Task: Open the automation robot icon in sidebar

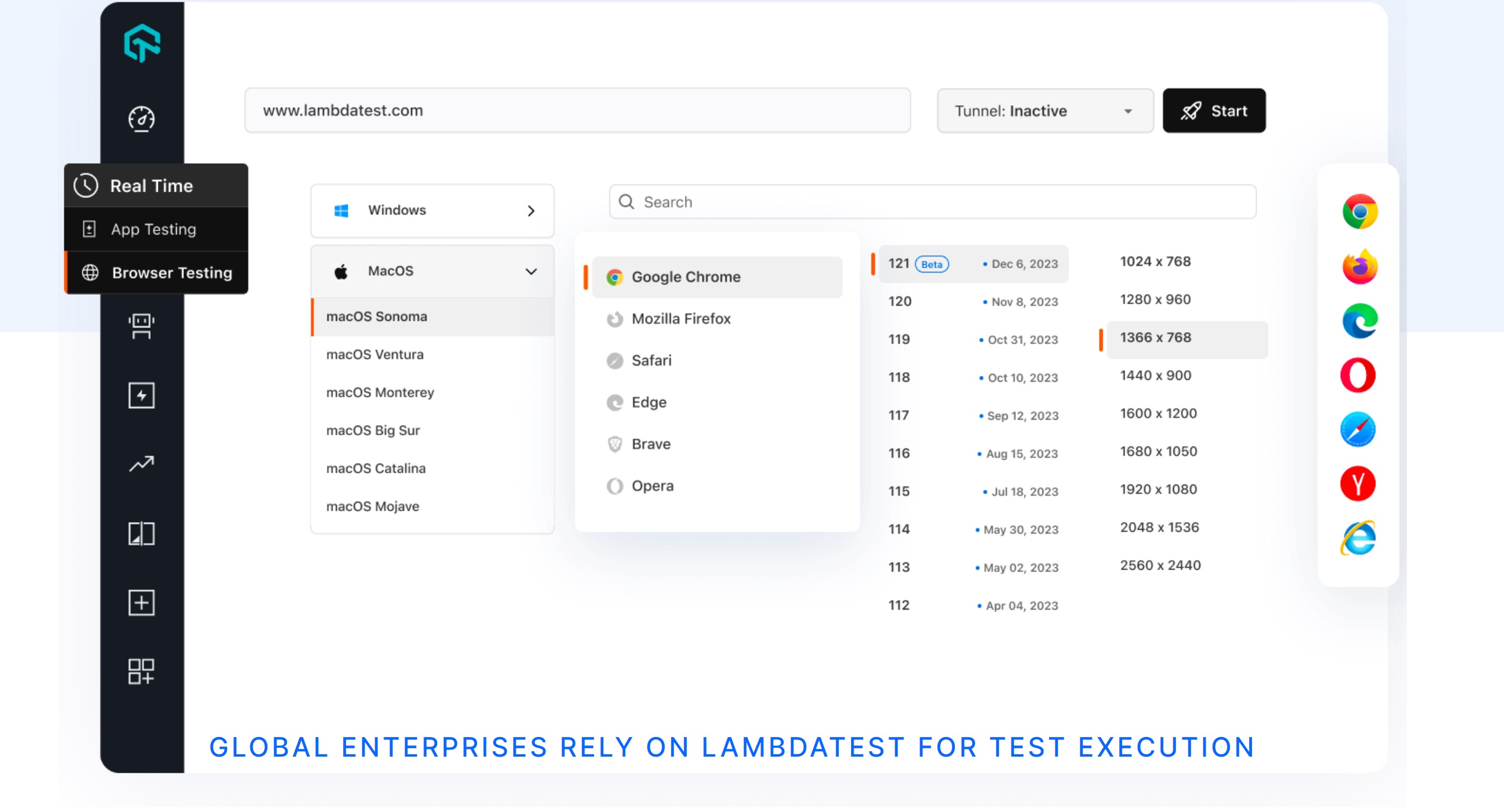Action: tap(142, 326)
